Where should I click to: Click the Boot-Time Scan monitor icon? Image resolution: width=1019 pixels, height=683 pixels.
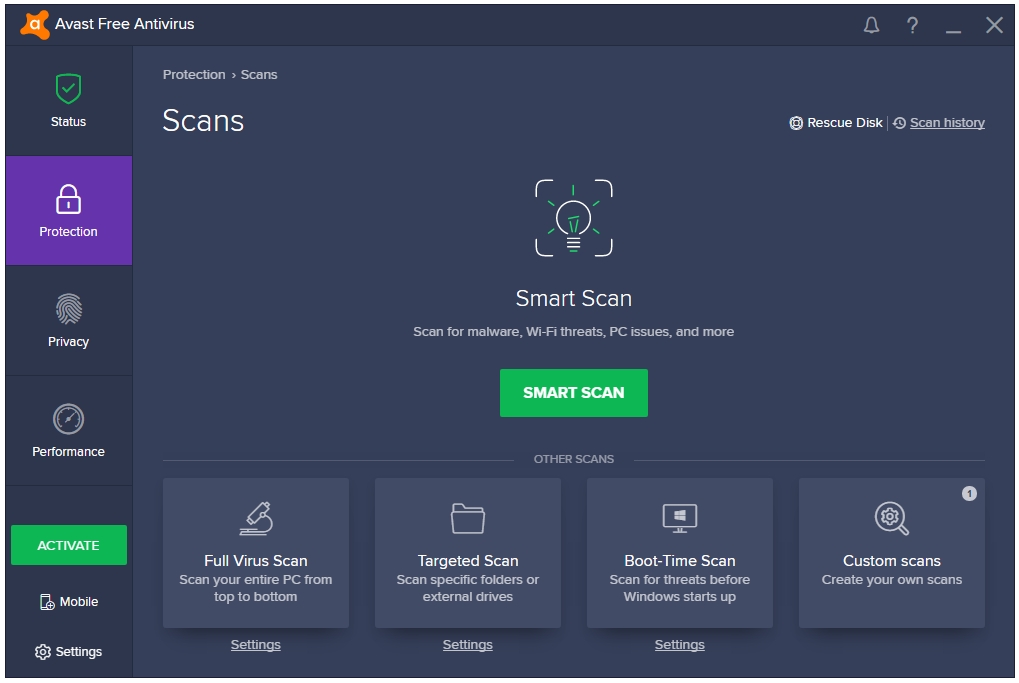click(x=680, y=518)
